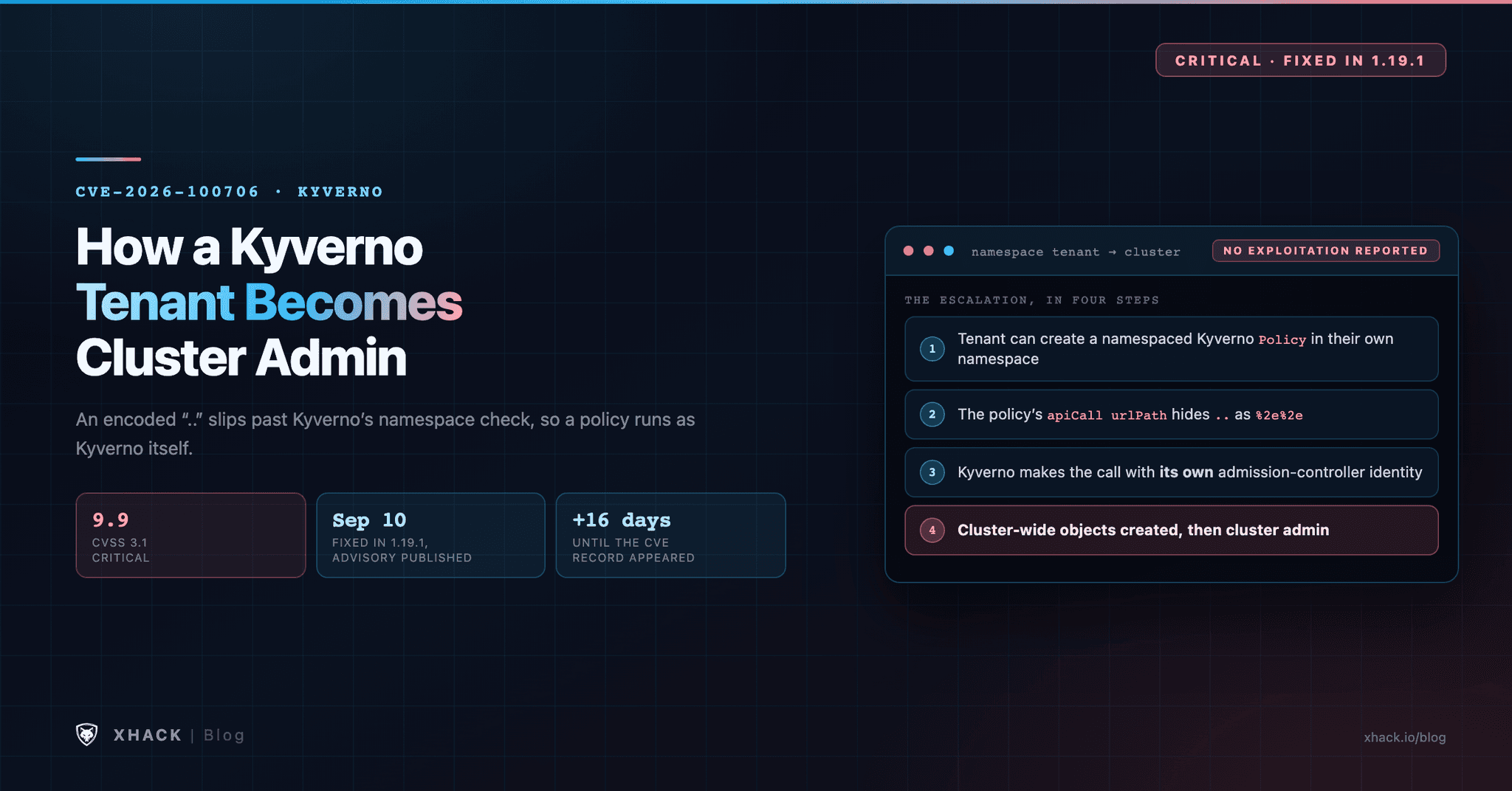Click the "How a Kyverno" headline line
The height and width of the screenshot is (791, 1512).
[x=250, y=247]
